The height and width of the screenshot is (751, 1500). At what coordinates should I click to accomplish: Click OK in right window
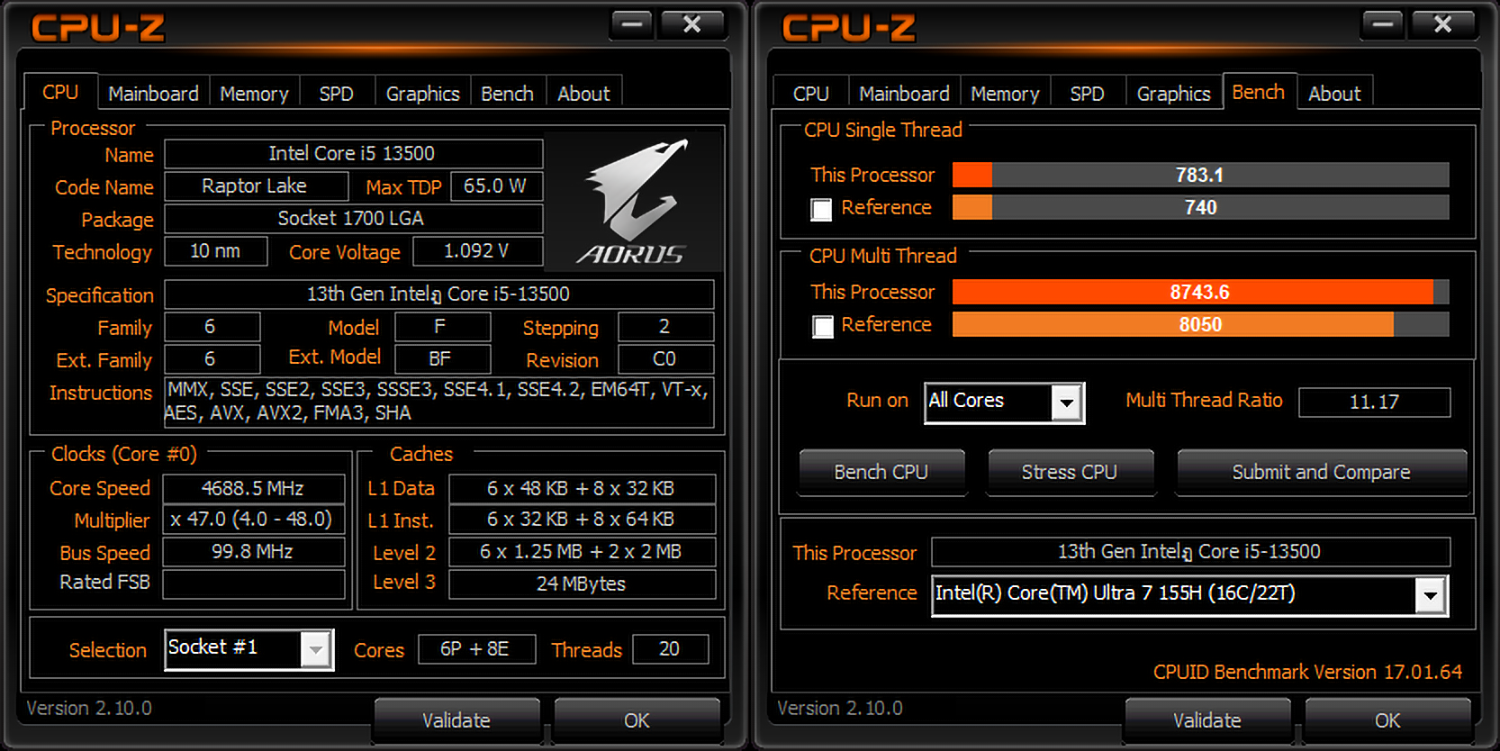[1387, 720]
